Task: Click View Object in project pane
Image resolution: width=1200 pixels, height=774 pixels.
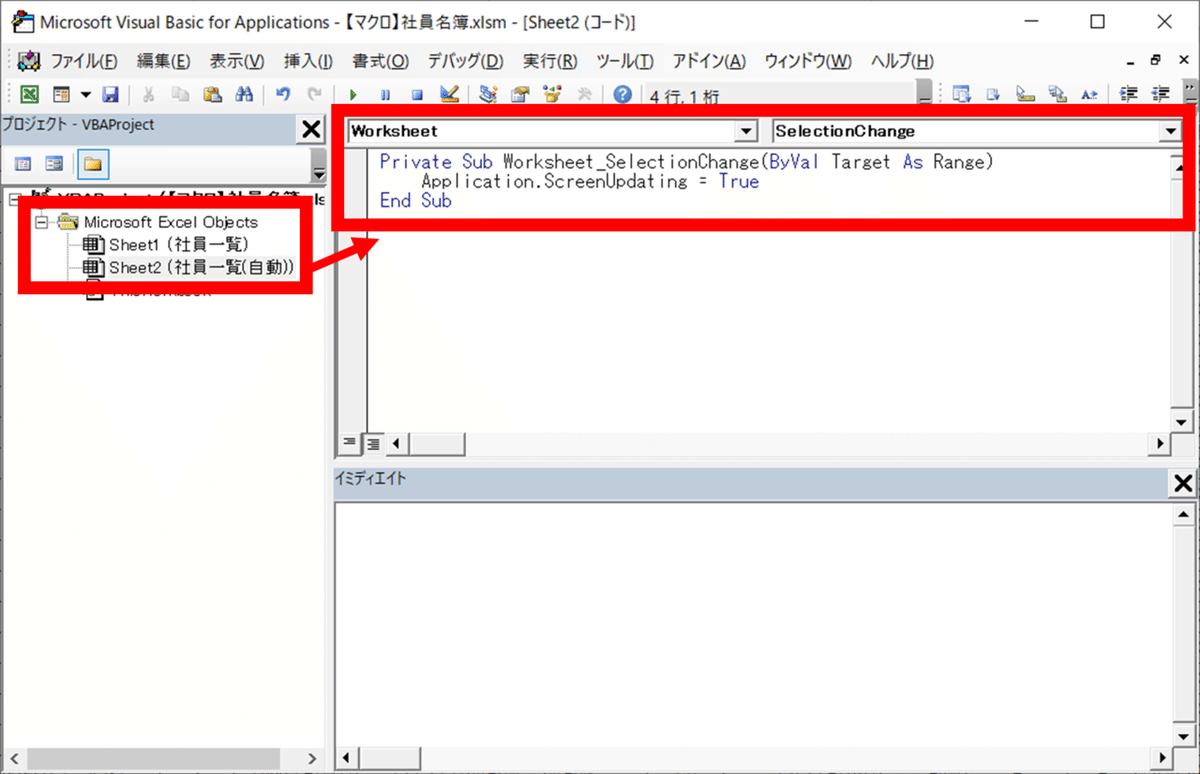Action: (x=55, y=163)
